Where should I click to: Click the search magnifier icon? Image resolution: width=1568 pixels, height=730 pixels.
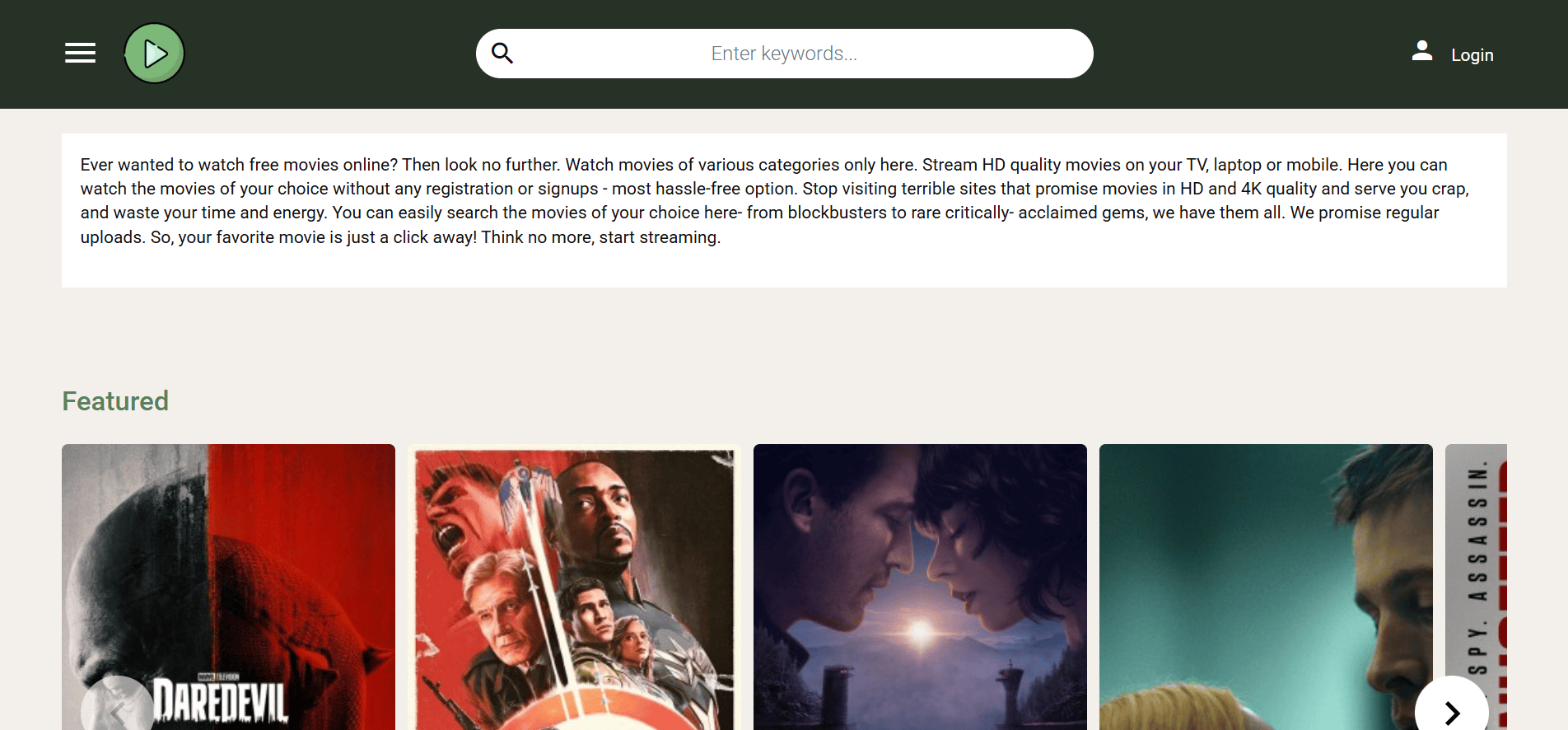point(502,54)
